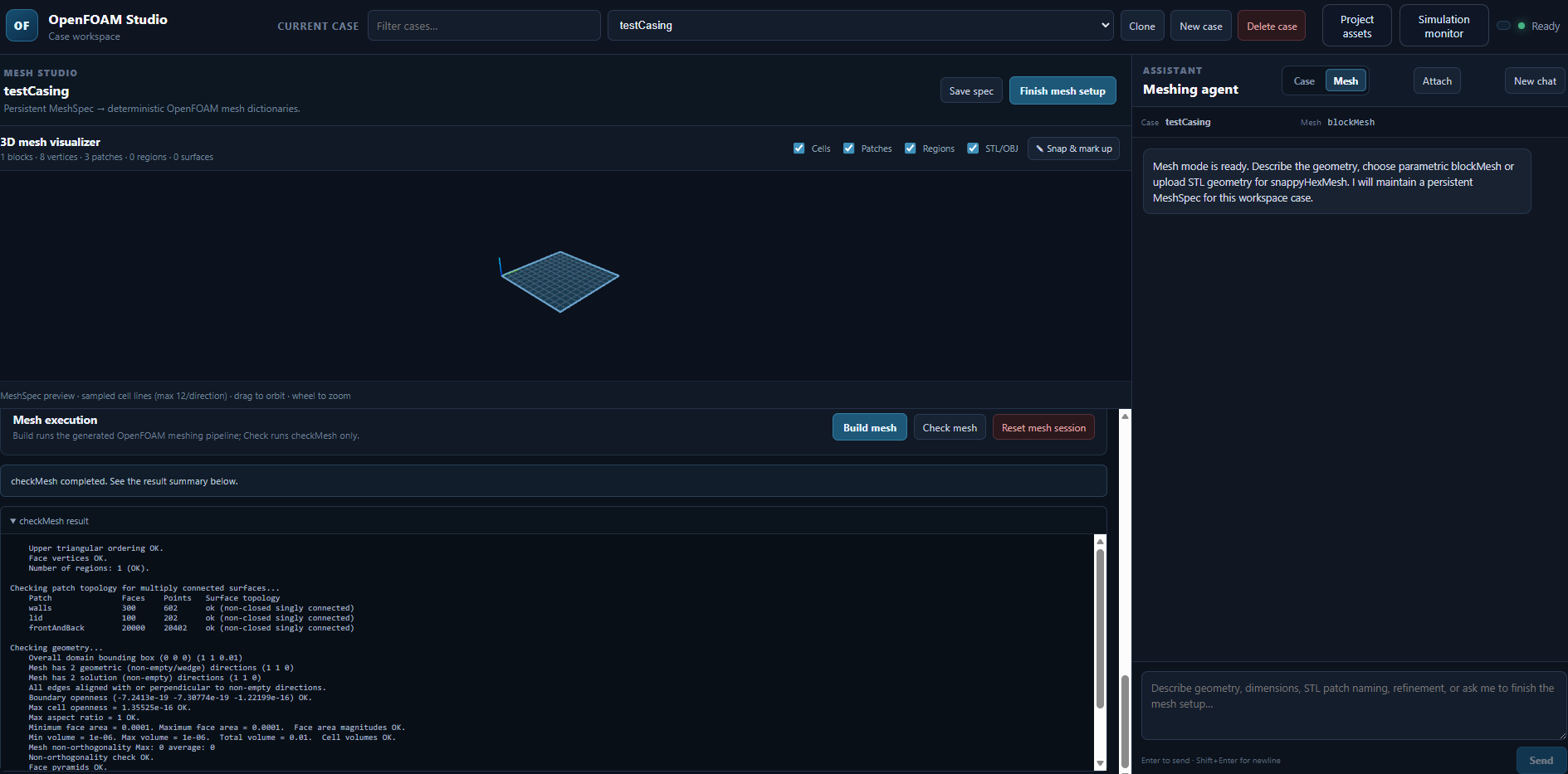The width and height of the screenshot is (1568, 774).
Task: Start a New chat
Action: (x=1535, y=81)
